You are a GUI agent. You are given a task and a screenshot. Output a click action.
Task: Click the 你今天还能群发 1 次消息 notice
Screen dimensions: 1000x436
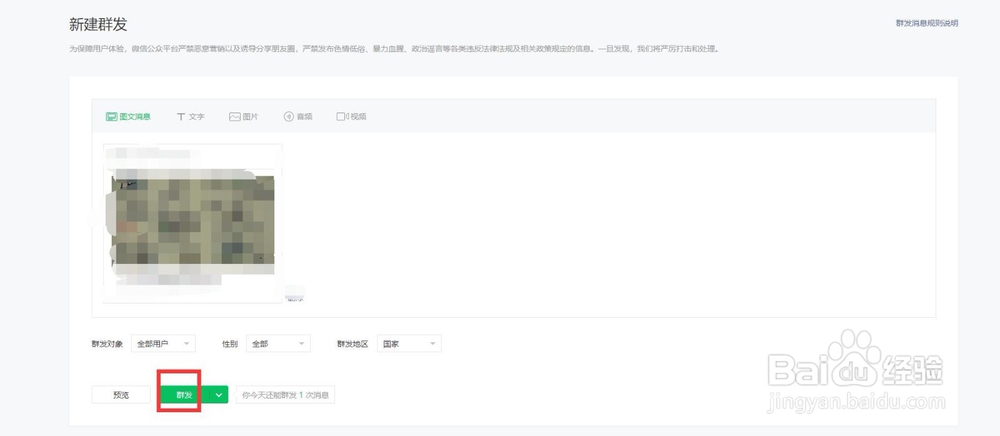click(x=285, y=395)
